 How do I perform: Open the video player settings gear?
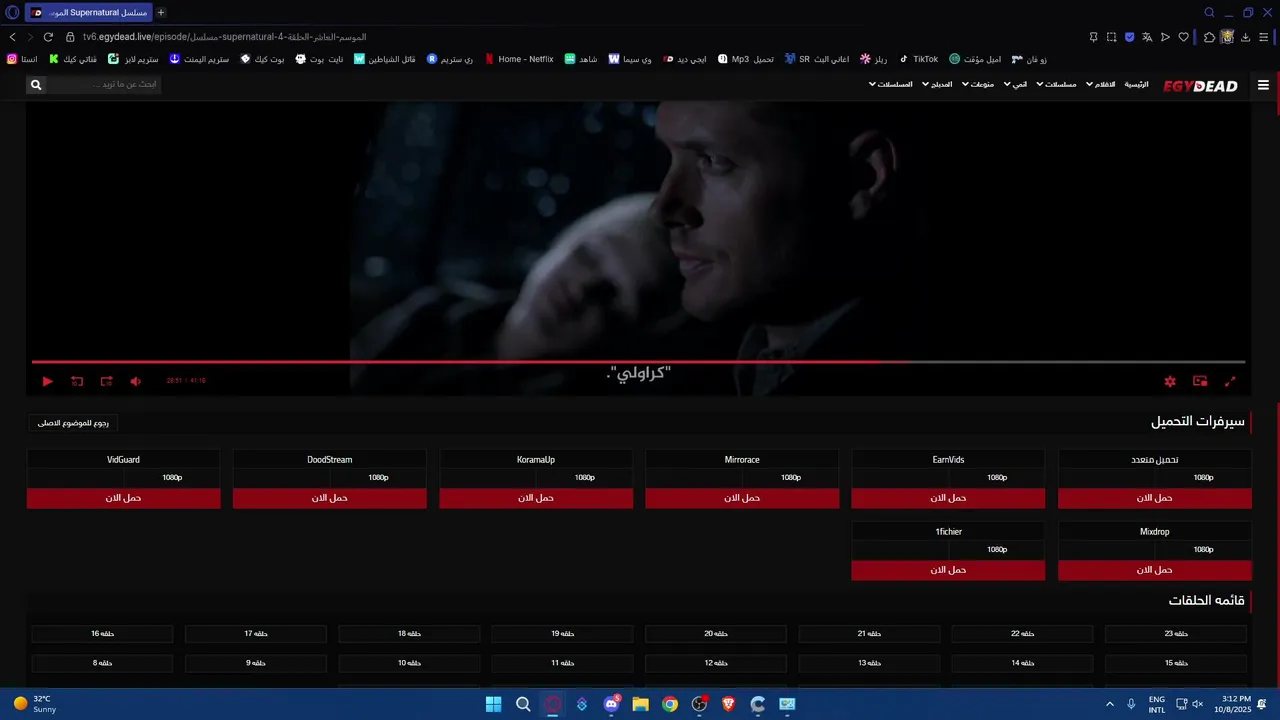pyautogui.click(x=1170, y=381)
